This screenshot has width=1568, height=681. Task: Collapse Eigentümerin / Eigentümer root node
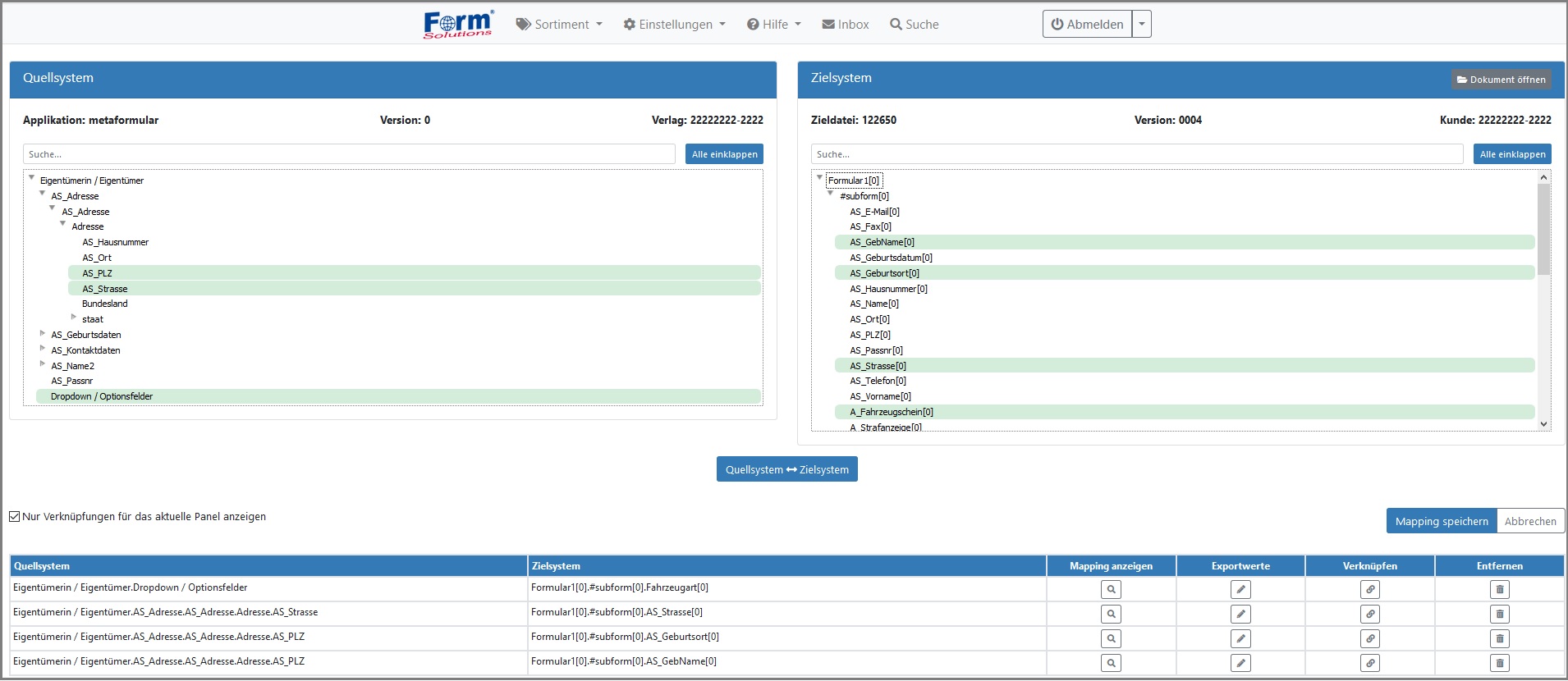coord(32,178)
